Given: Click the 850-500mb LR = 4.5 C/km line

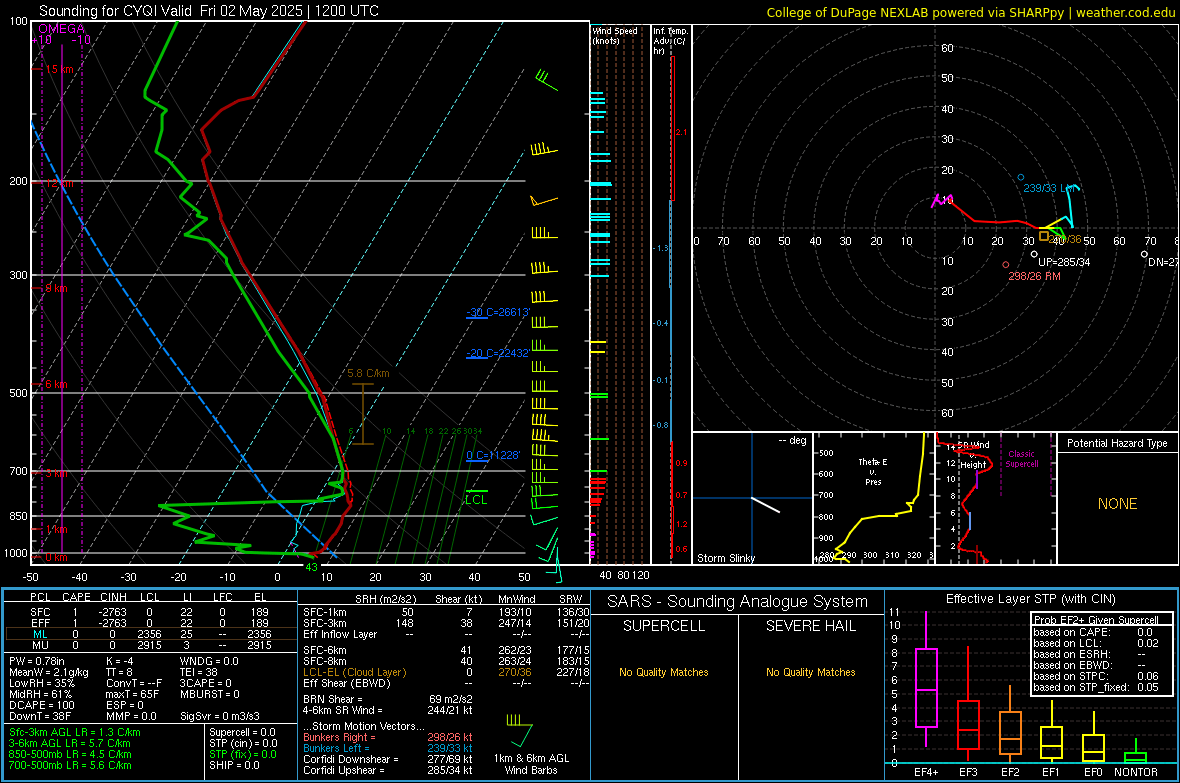Looking at the screenshot, I should (x=70, y=754).
